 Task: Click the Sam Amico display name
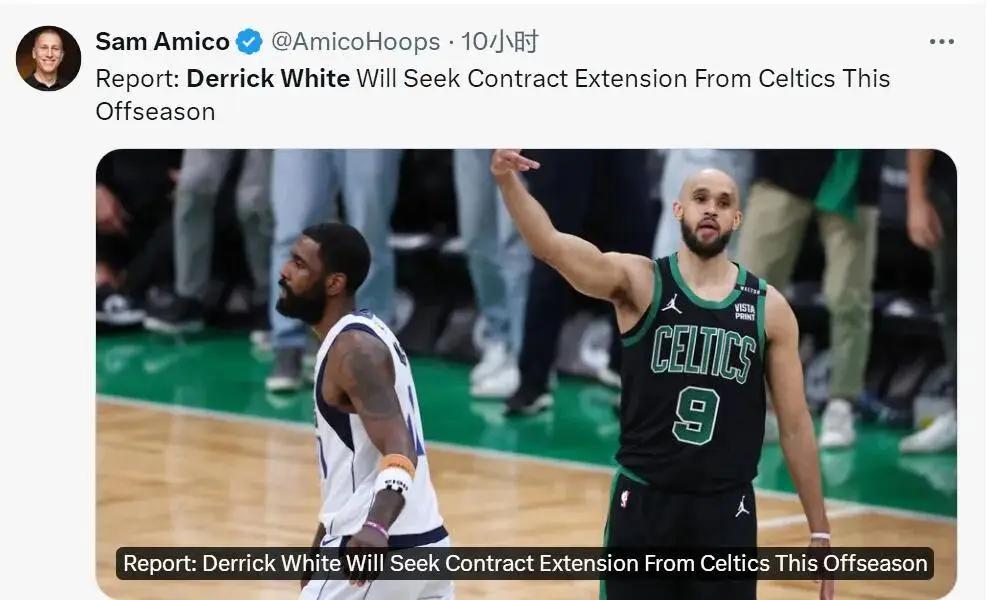(162, 42)
